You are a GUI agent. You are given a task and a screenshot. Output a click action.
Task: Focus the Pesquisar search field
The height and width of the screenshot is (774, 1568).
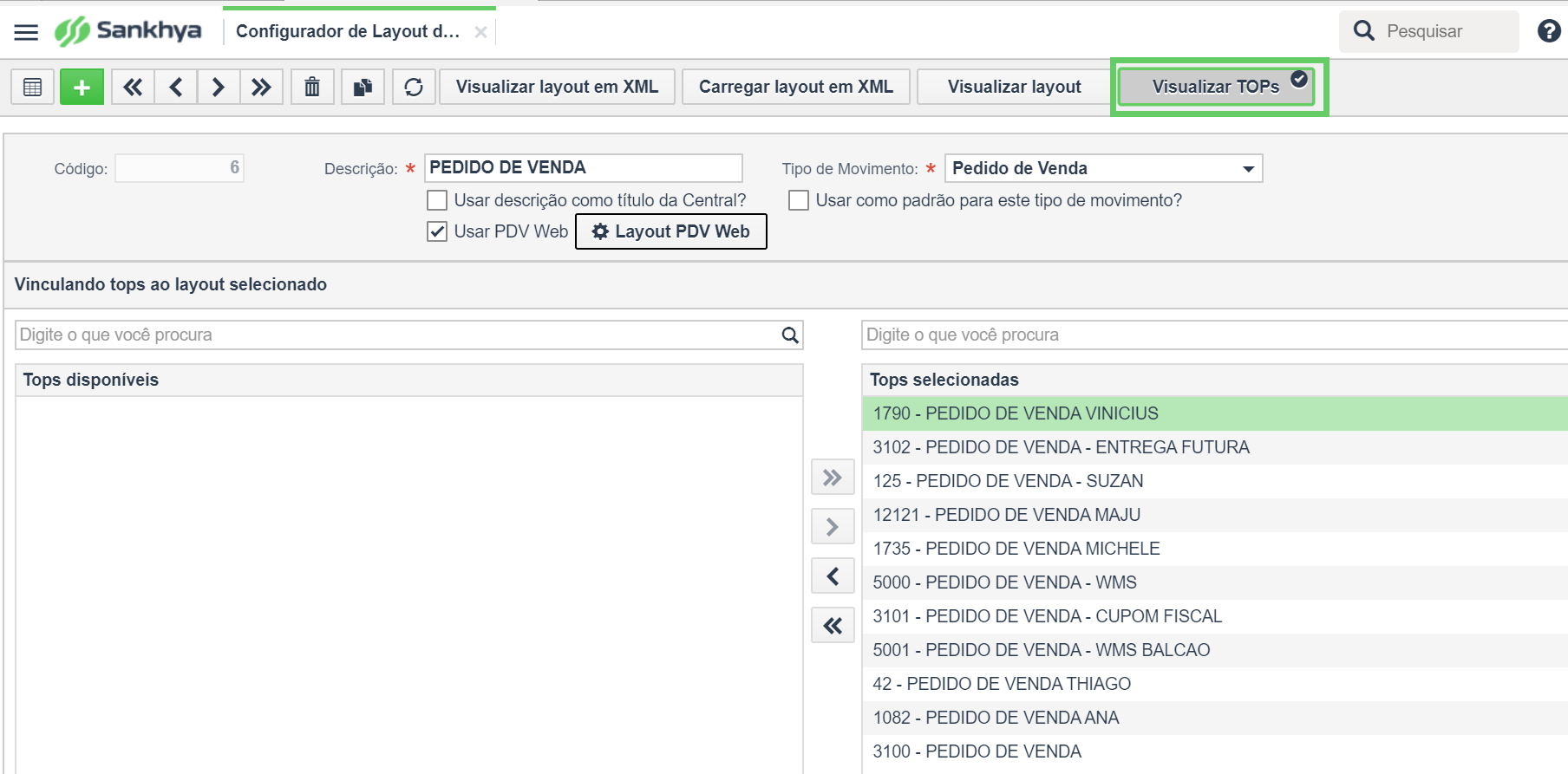click(1429, 31)
